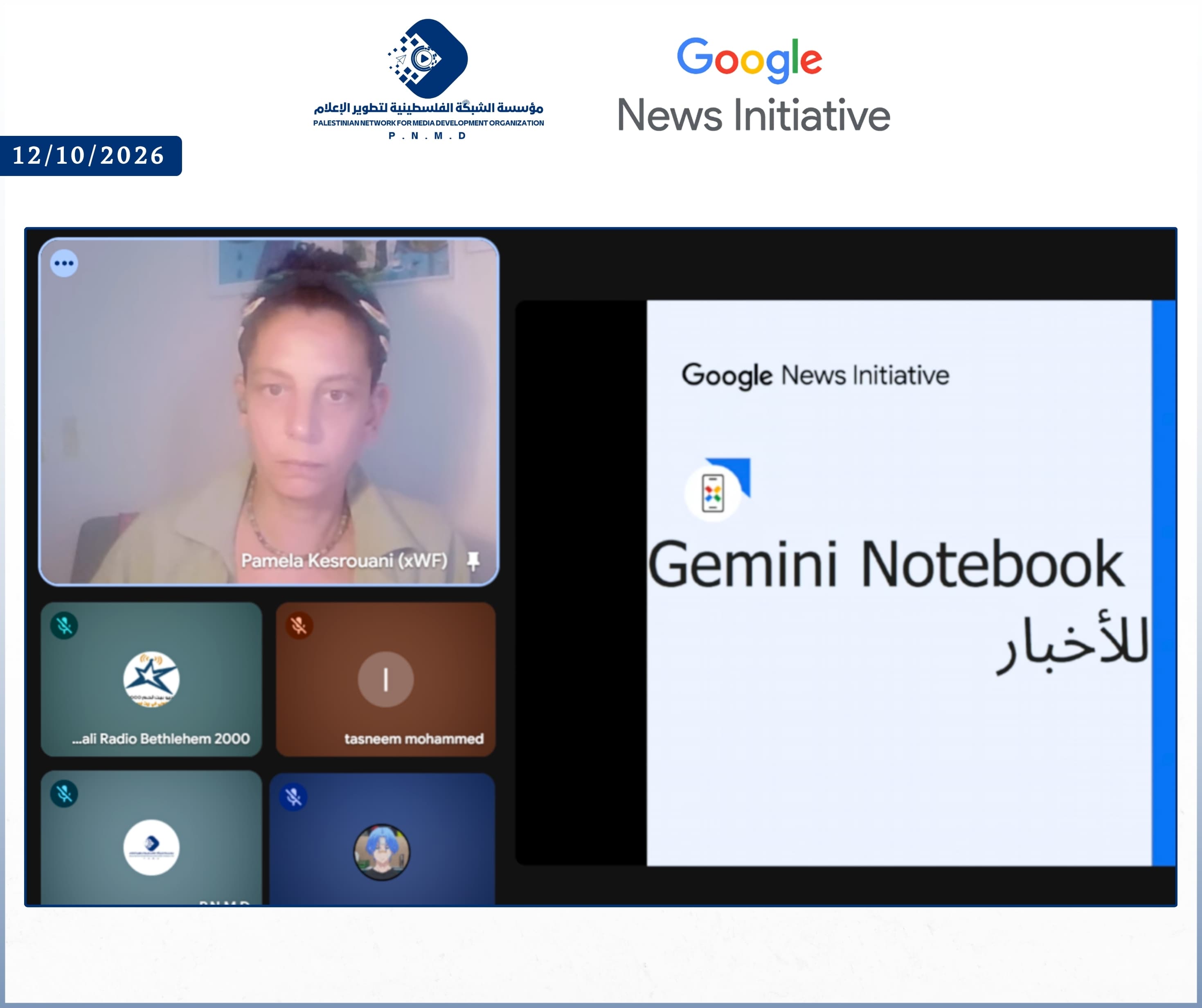Click 'PALESTINIAN NETWORK FOR MEDIA DEVELOPMENT ORGANIZATION' text
The height and width of the screenshot is (1008, 1202).
pos(428,123)
